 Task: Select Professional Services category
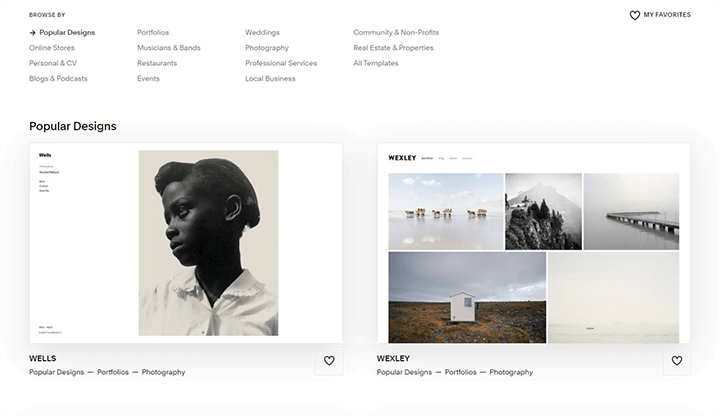pyautogui.click(x=281, y=63)
